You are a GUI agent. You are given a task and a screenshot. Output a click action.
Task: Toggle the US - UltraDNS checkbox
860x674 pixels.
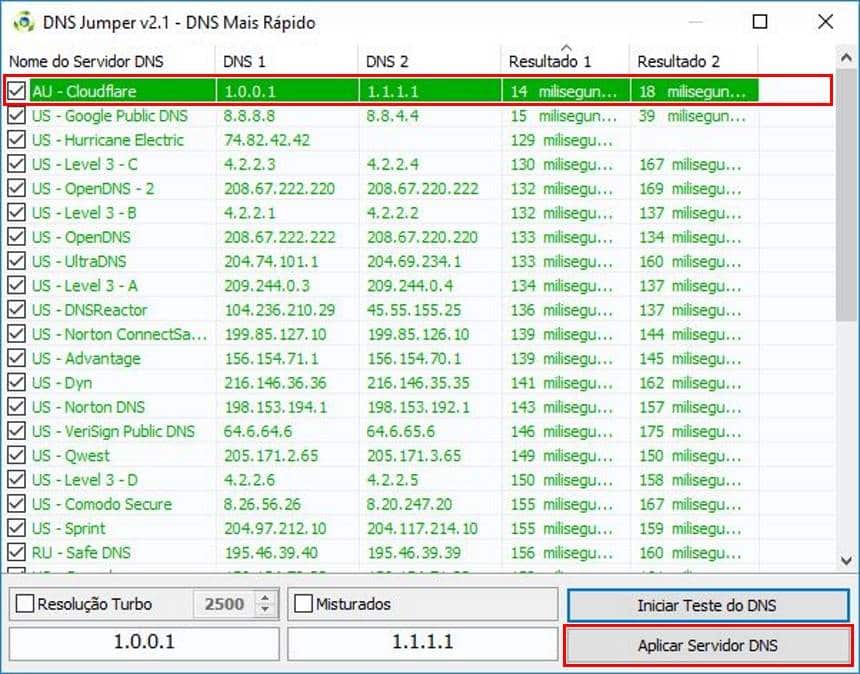tap(16, 261)
